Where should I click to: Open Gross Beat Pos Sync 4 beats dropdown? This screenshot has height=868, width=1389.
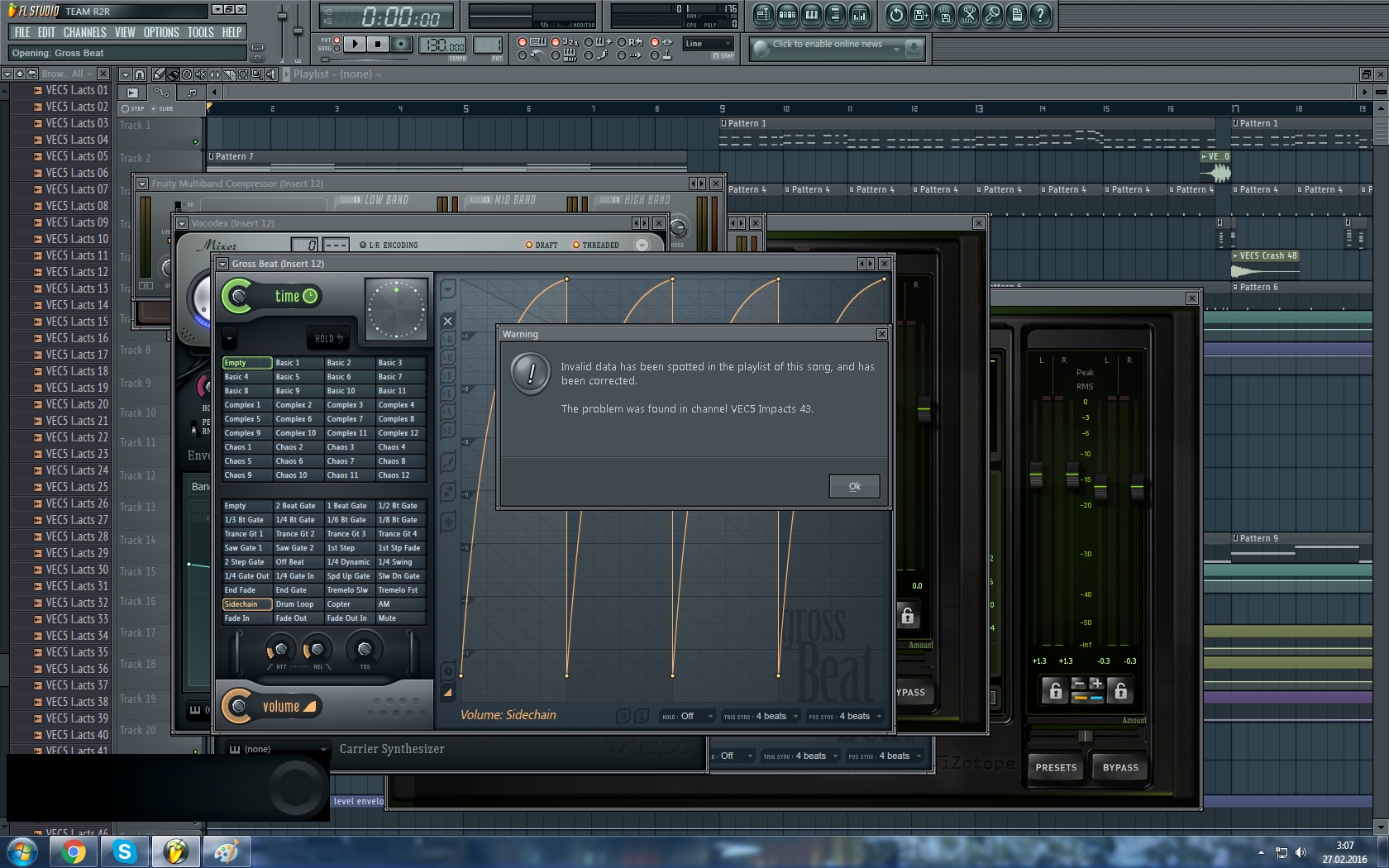tap(845, 716)
